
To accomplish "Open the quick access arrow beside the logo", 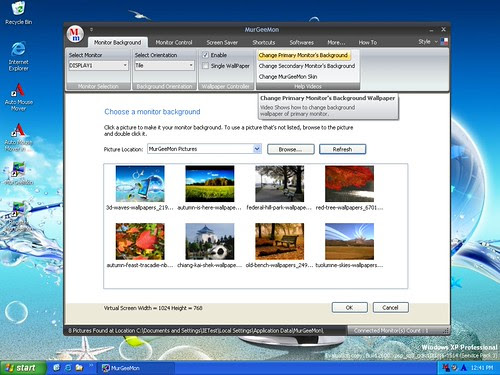I will pos(91,30).
